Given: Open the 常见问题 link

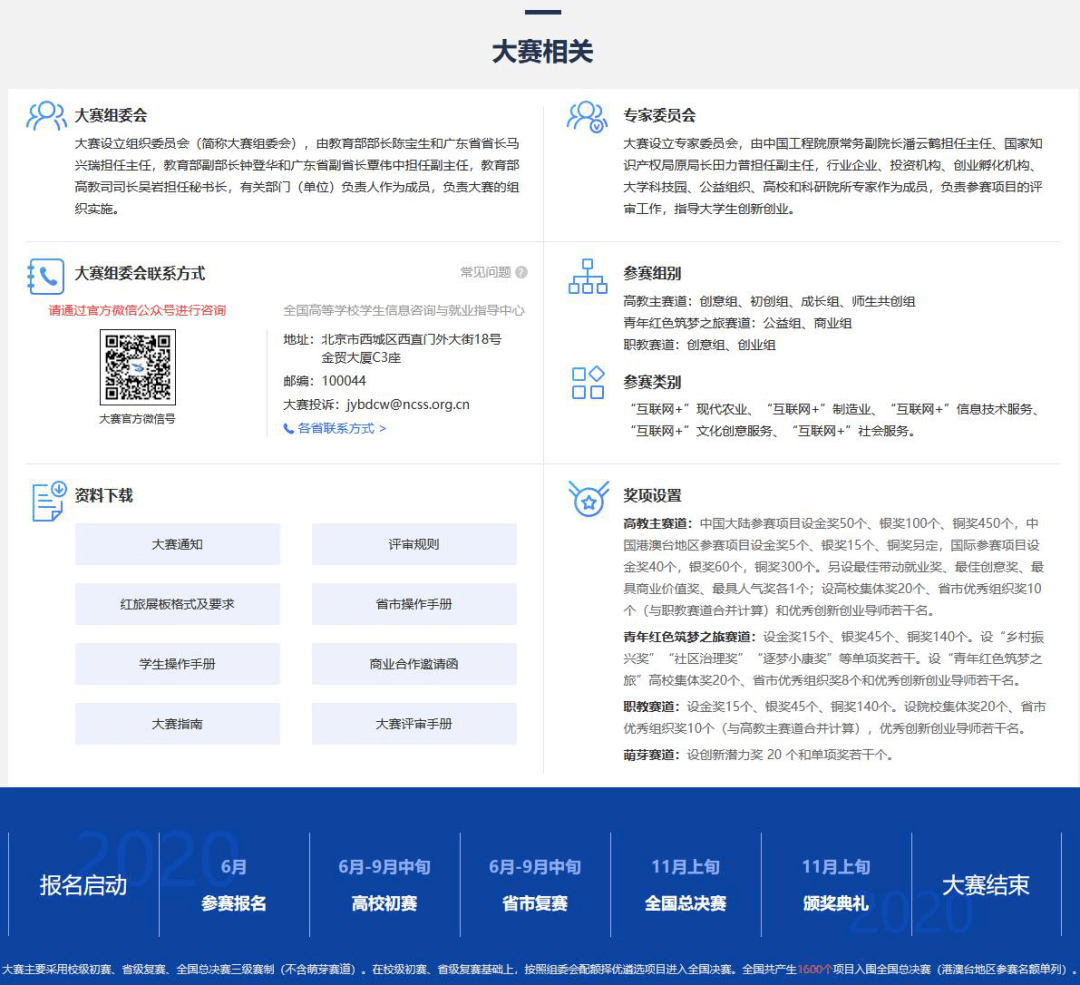Looking at the screenshot, I should pos(485,272).
